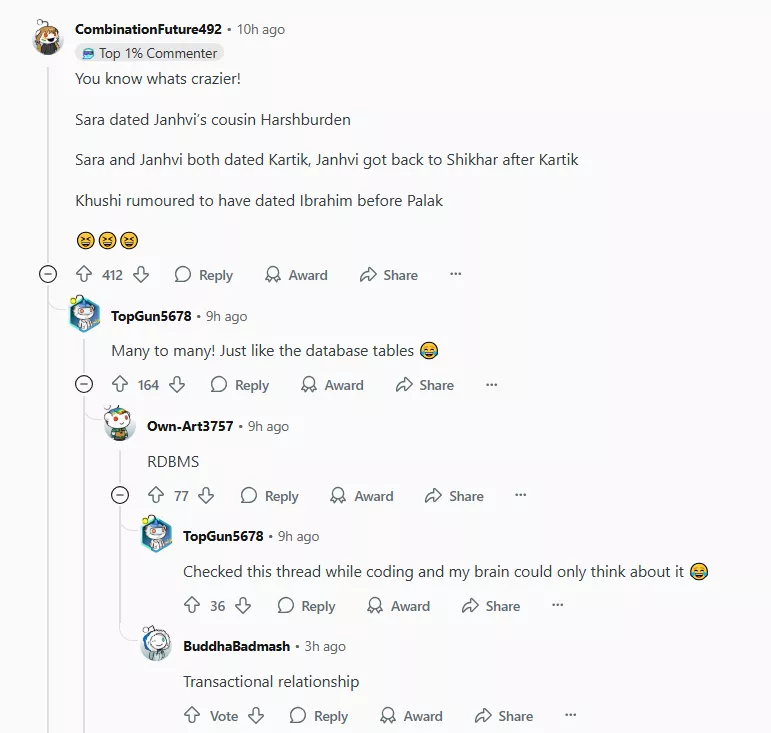Share the 'Checked this thread while coding' comment
Screen dimensions: 771x733
pos(491,606)
